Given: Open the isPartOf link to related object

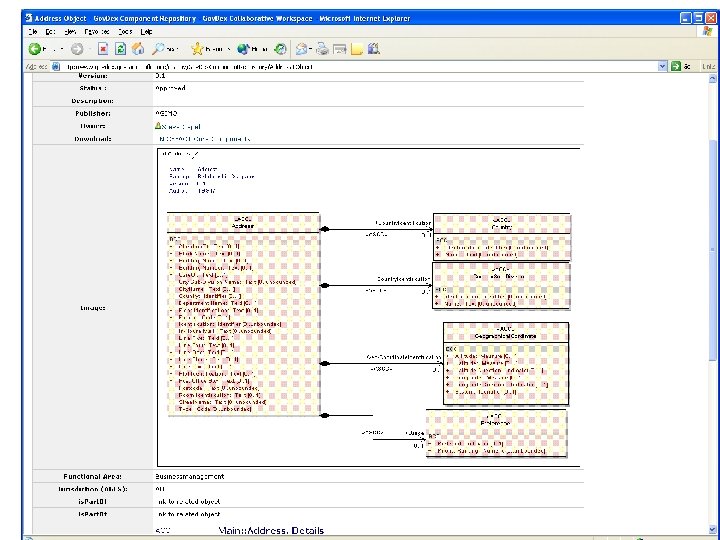Looking at the screenshot, I should coord(190,502).
